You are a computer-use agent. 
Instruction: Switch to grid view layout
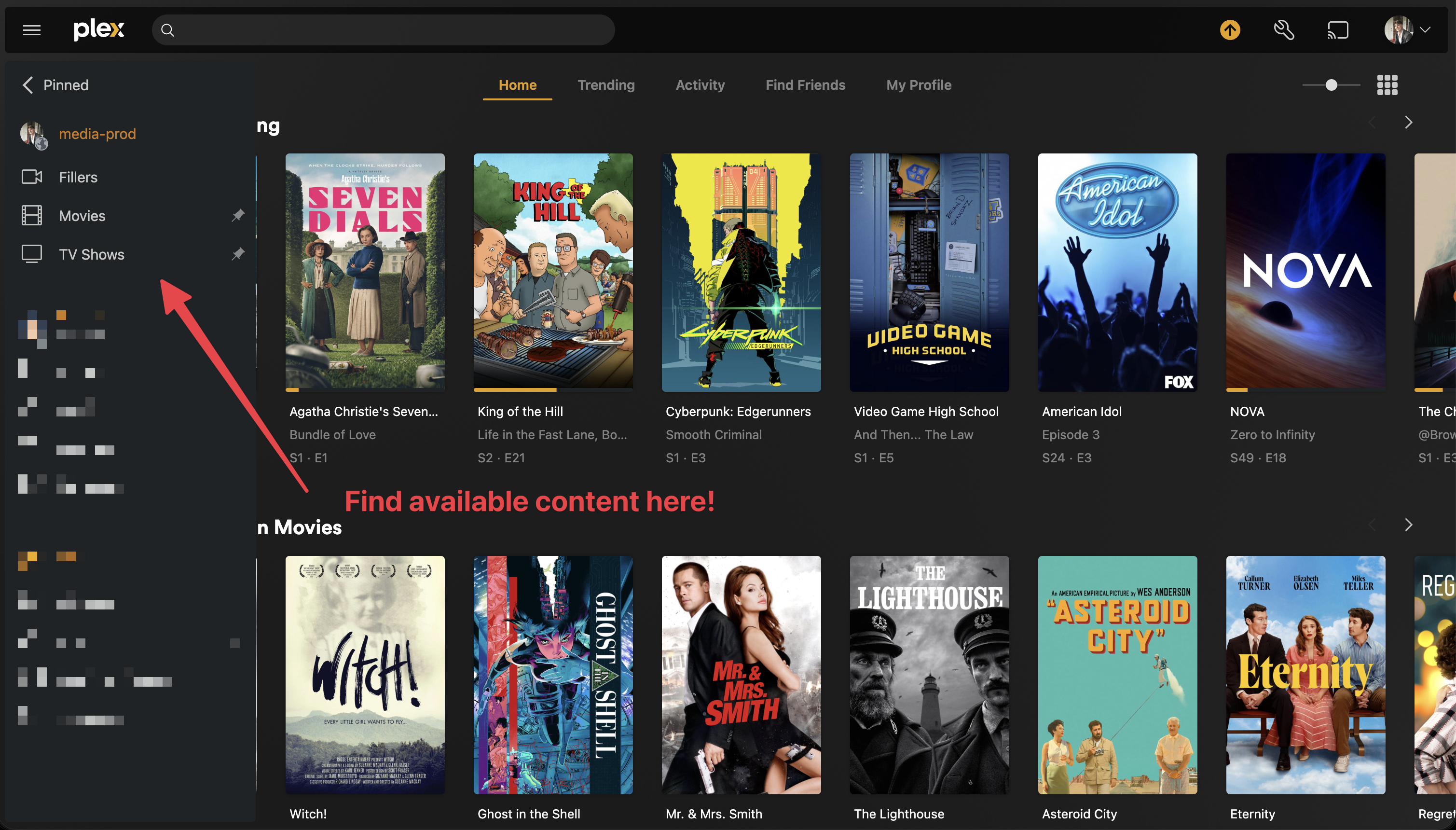pos(1387,84)
